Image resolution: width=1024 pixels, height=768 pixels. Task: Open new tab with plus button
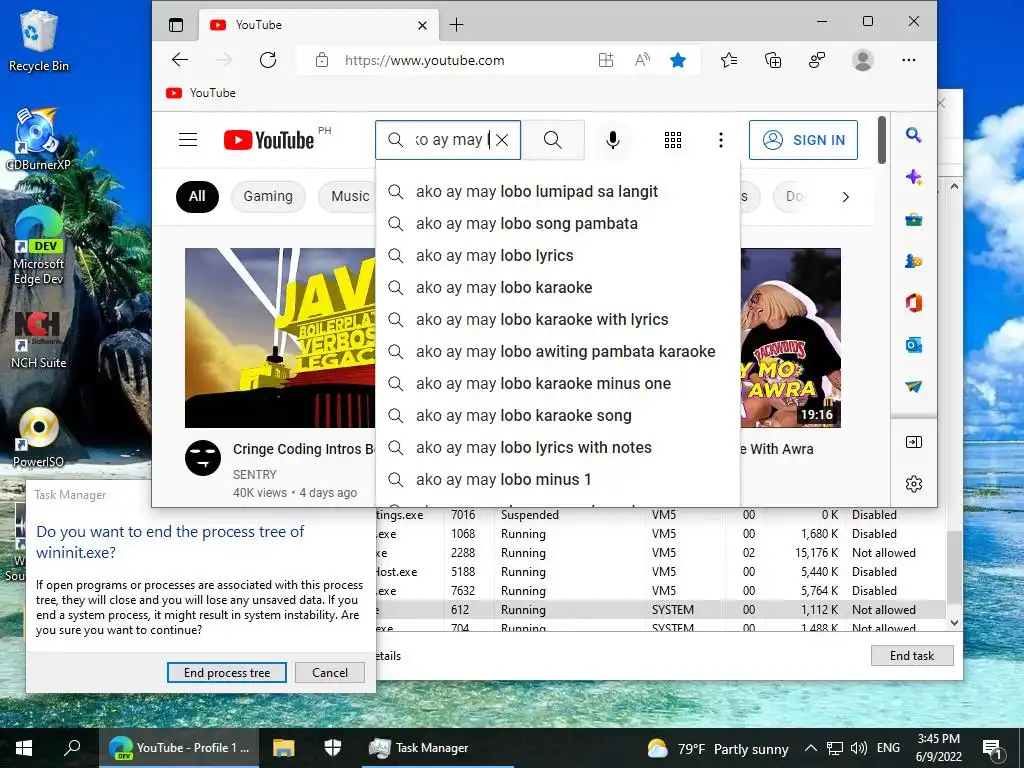[x=456, y=25]
